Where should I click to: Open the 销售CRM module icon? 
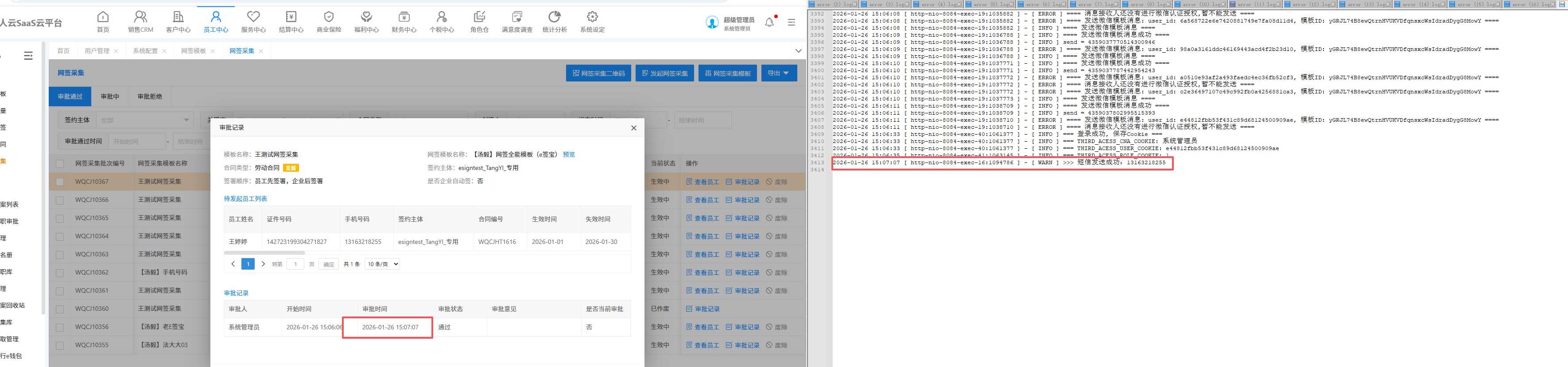point(140,17)
